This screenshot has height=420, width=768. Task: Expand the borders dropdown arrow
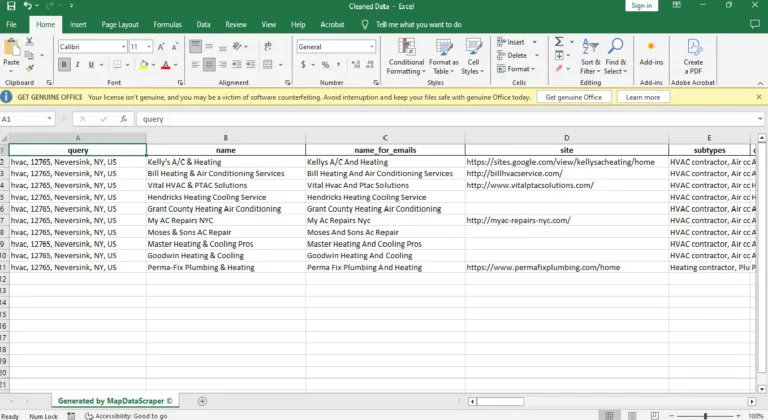[127, 65]
